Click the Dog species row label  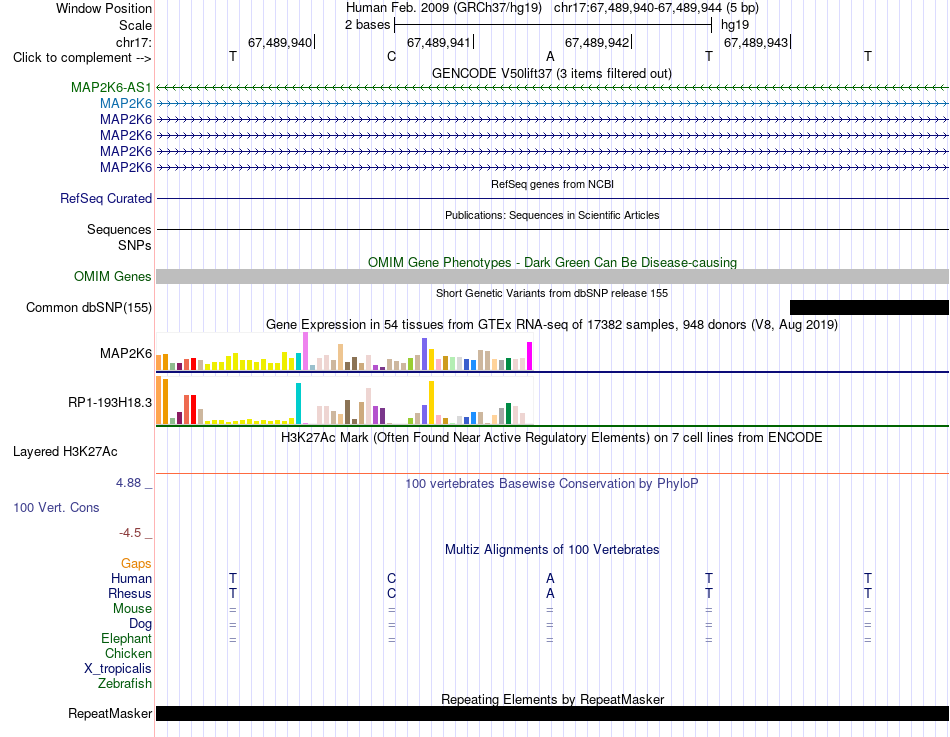pos(140,624)
